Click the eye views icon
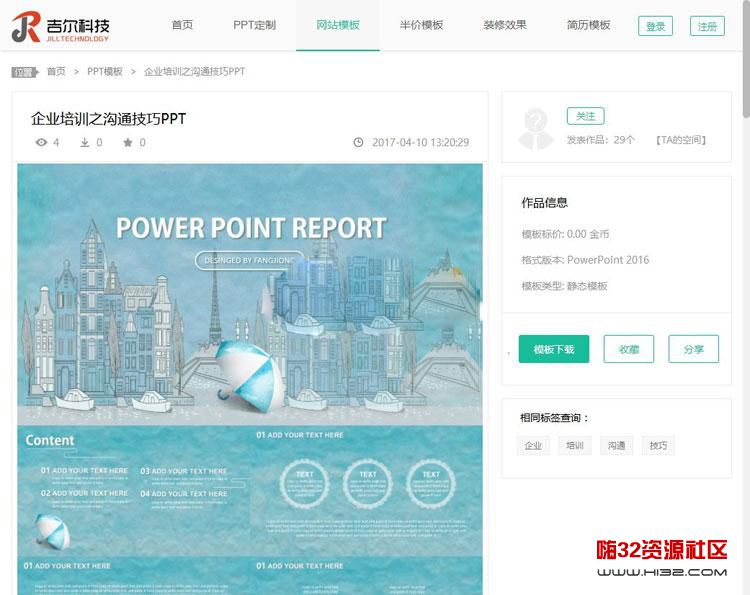 [x=42, y=143]
